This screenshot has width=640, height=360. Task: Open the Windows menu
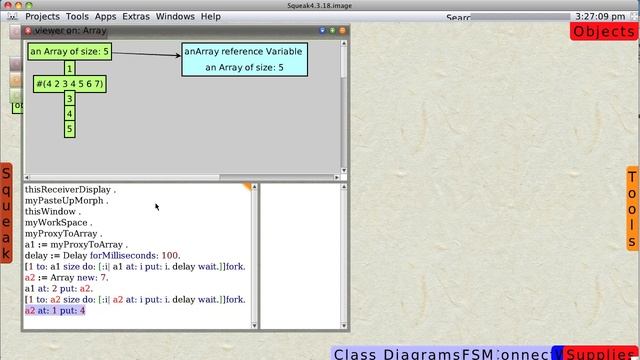[175, 16]
